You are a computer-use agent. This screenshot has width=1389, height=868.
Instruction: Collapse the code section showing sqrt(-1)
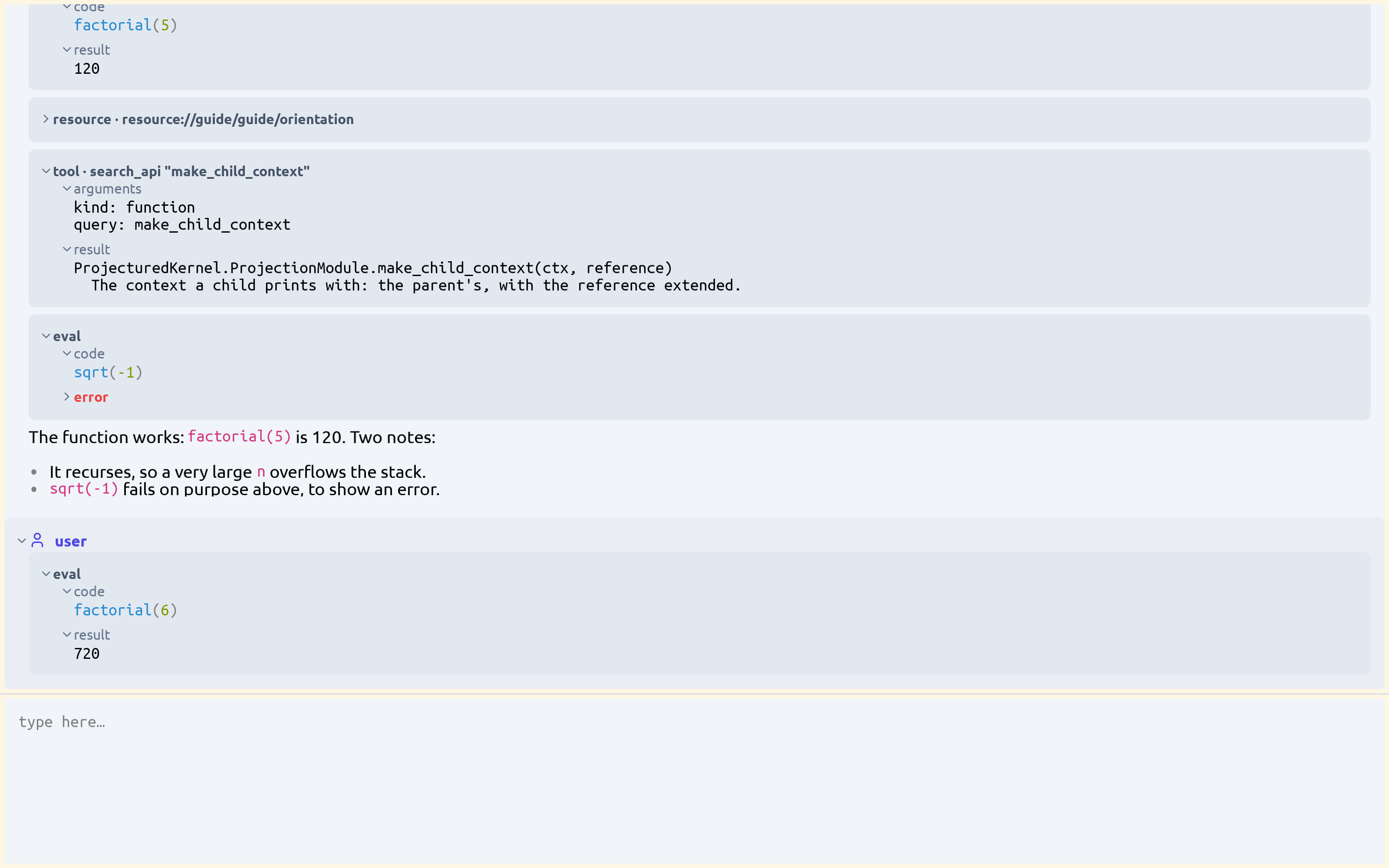66,354
